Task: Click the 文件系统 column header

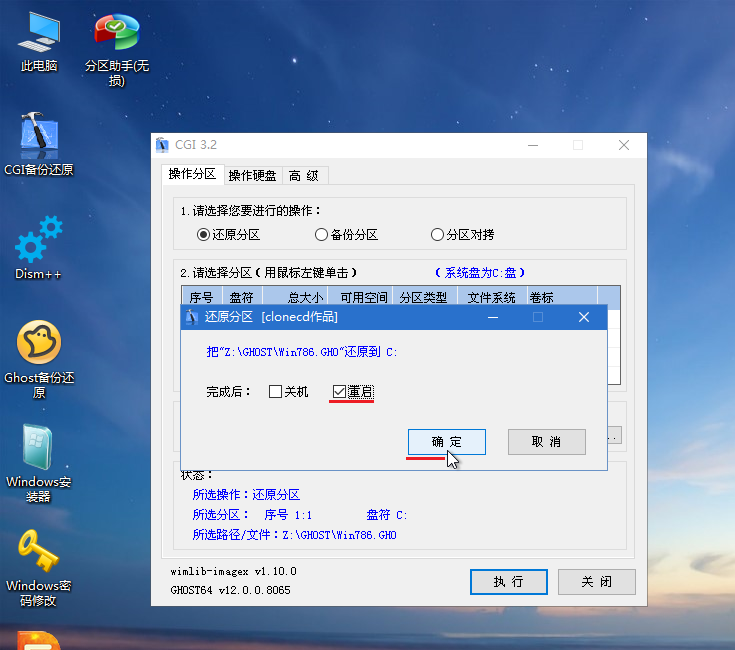Action: [492, 298]
